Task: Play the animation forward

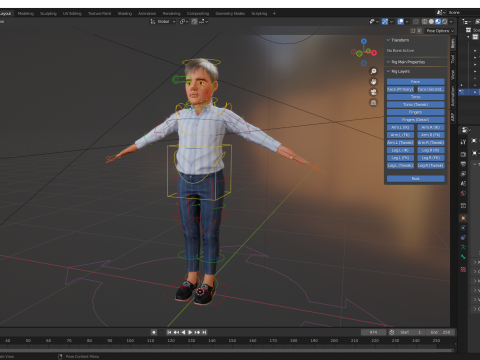Action: [190, 332]
